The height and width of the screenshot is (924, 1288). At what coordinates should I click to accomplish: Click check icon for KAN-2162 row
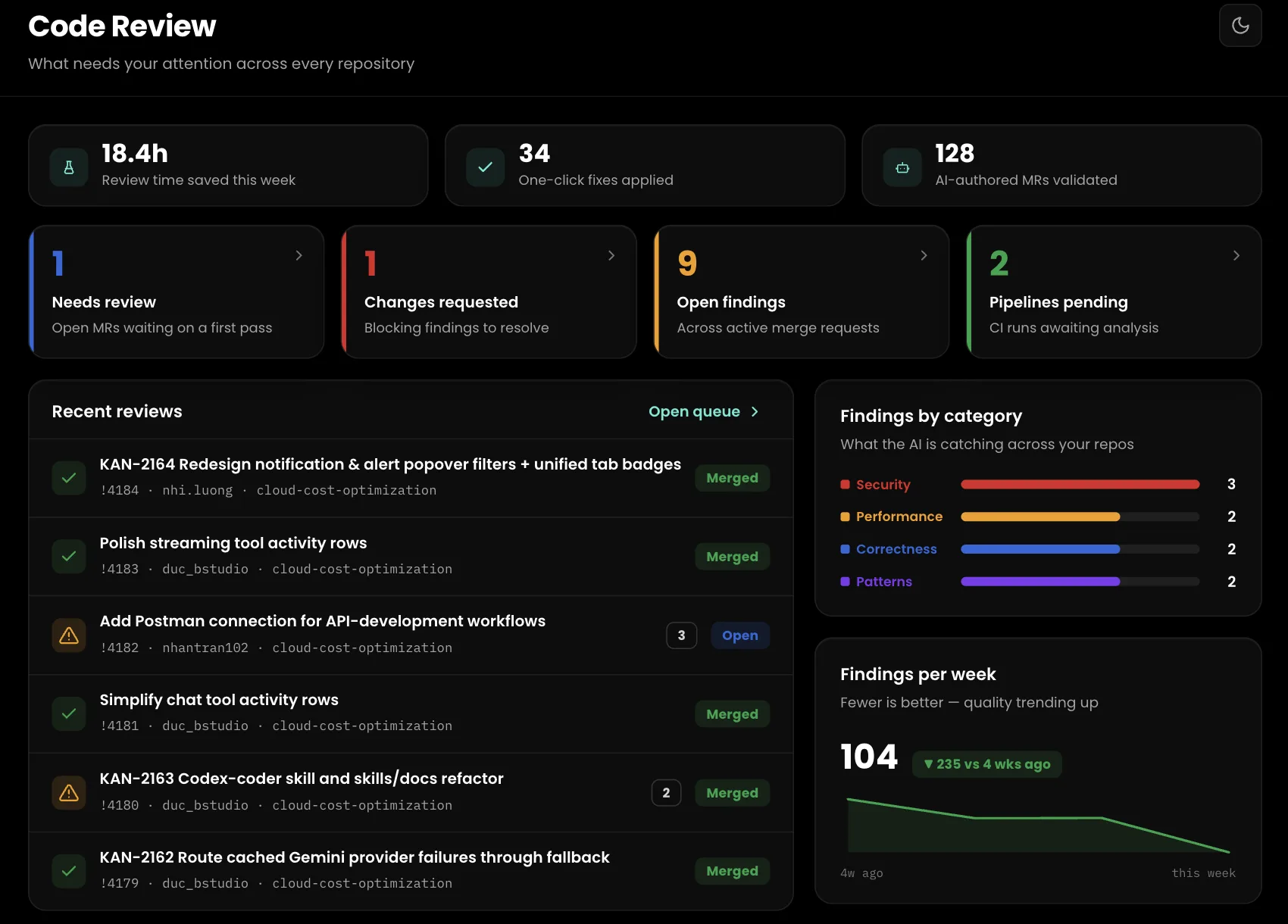point(69,871)
